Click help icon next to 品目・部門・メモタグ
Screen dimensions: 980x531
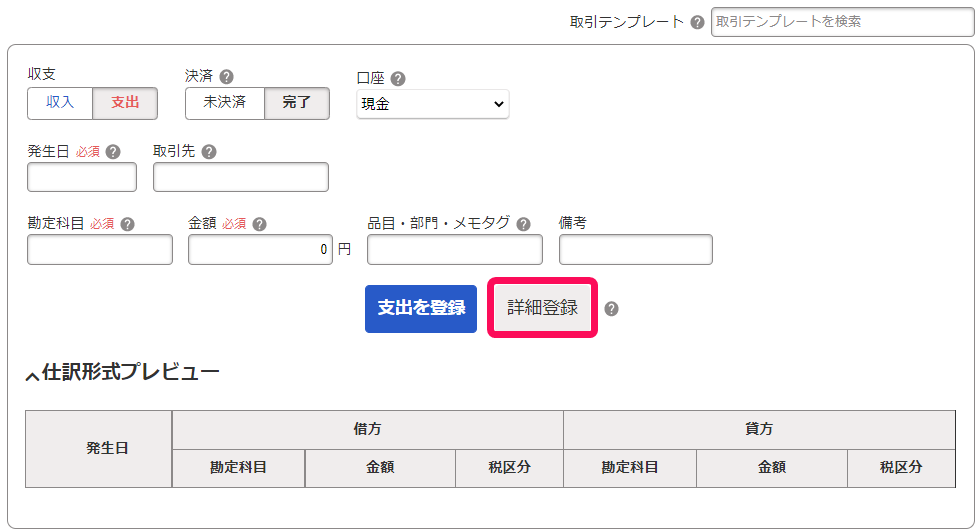point(524,224)
